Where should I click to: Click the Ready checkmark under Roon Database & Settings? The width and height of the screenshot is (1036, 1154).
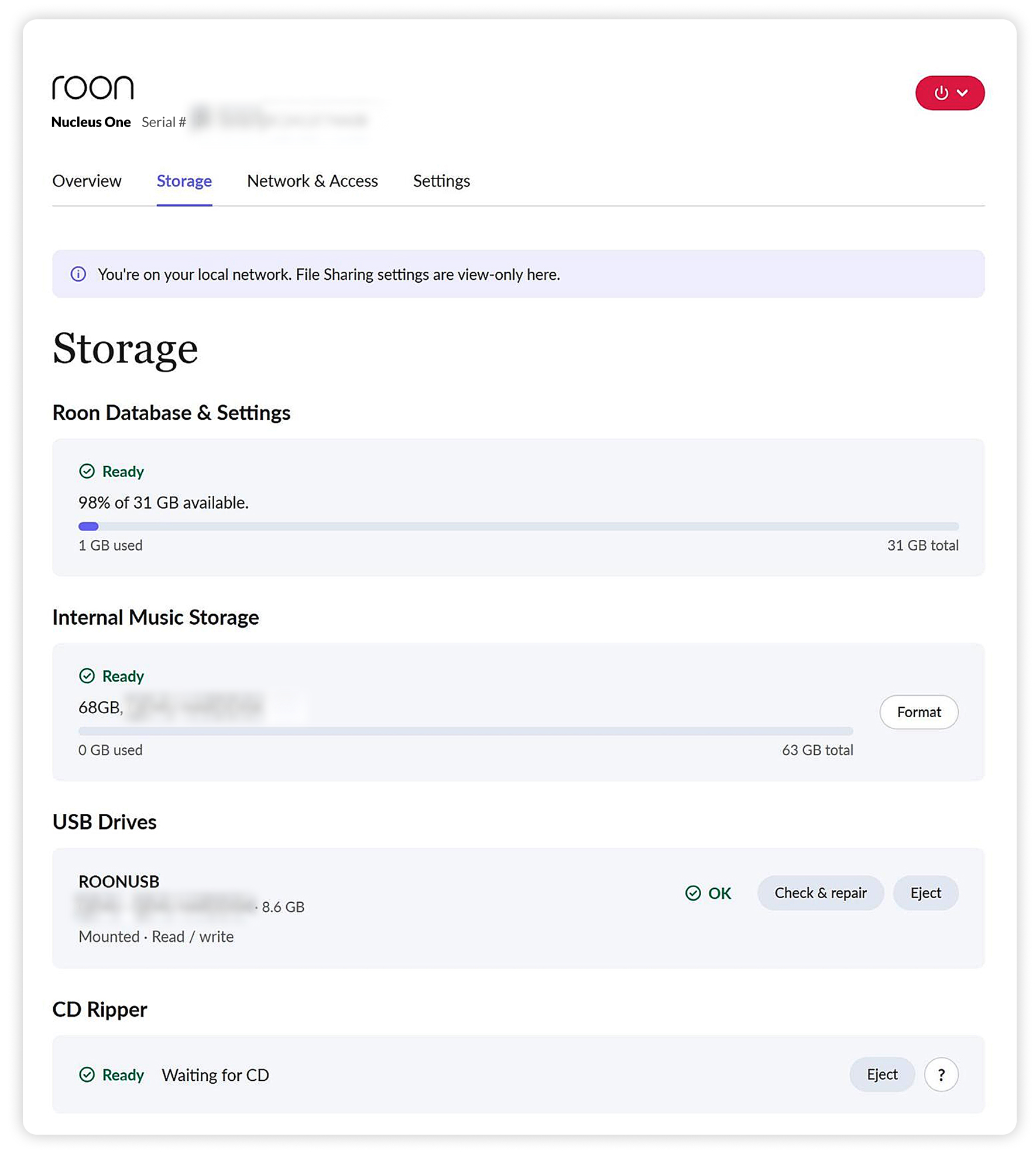pos(87,471)
